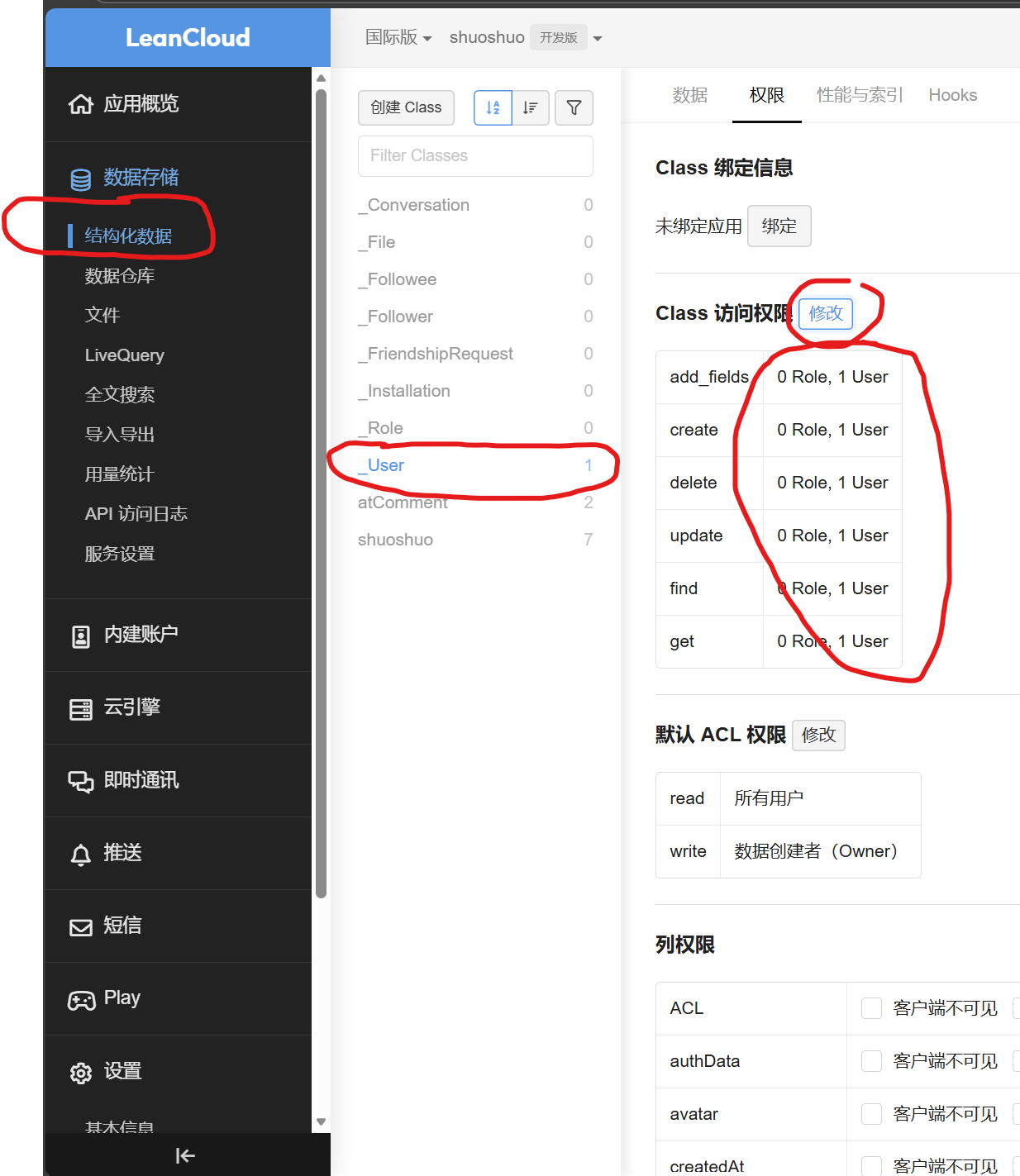Click 修改 next to Class 访问权限
This screenshot has height=1176, width=1020.
pyautogui.click(x=826, y=313)
